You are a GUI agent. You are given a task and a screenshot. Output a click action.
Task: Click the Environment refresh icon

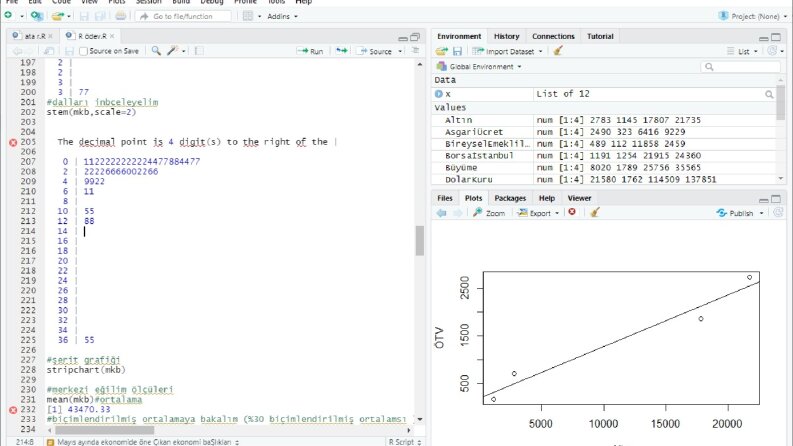(772, 51)
